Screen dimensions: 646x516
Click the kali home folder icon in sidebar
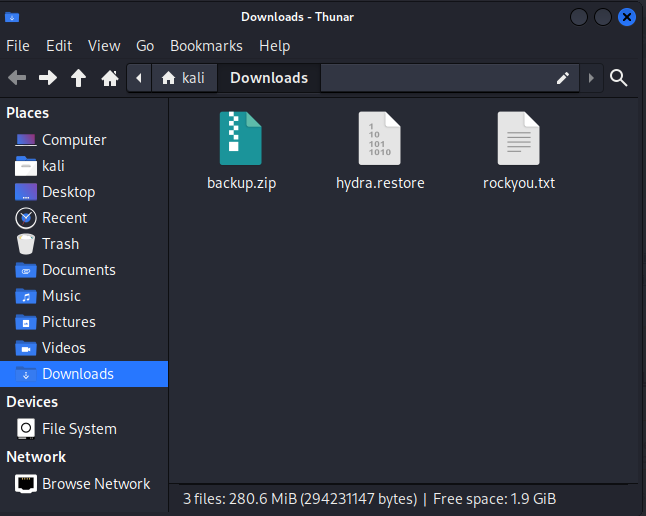click(x=26, y=166)
